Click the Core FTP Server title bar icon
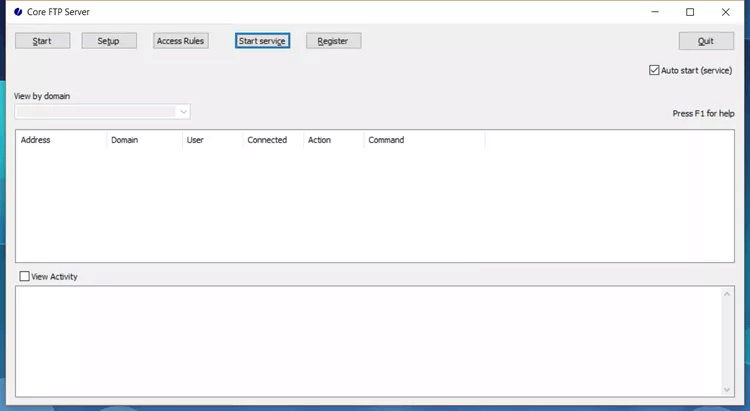This screenshot has height=411, width=750. click(18, 12)
